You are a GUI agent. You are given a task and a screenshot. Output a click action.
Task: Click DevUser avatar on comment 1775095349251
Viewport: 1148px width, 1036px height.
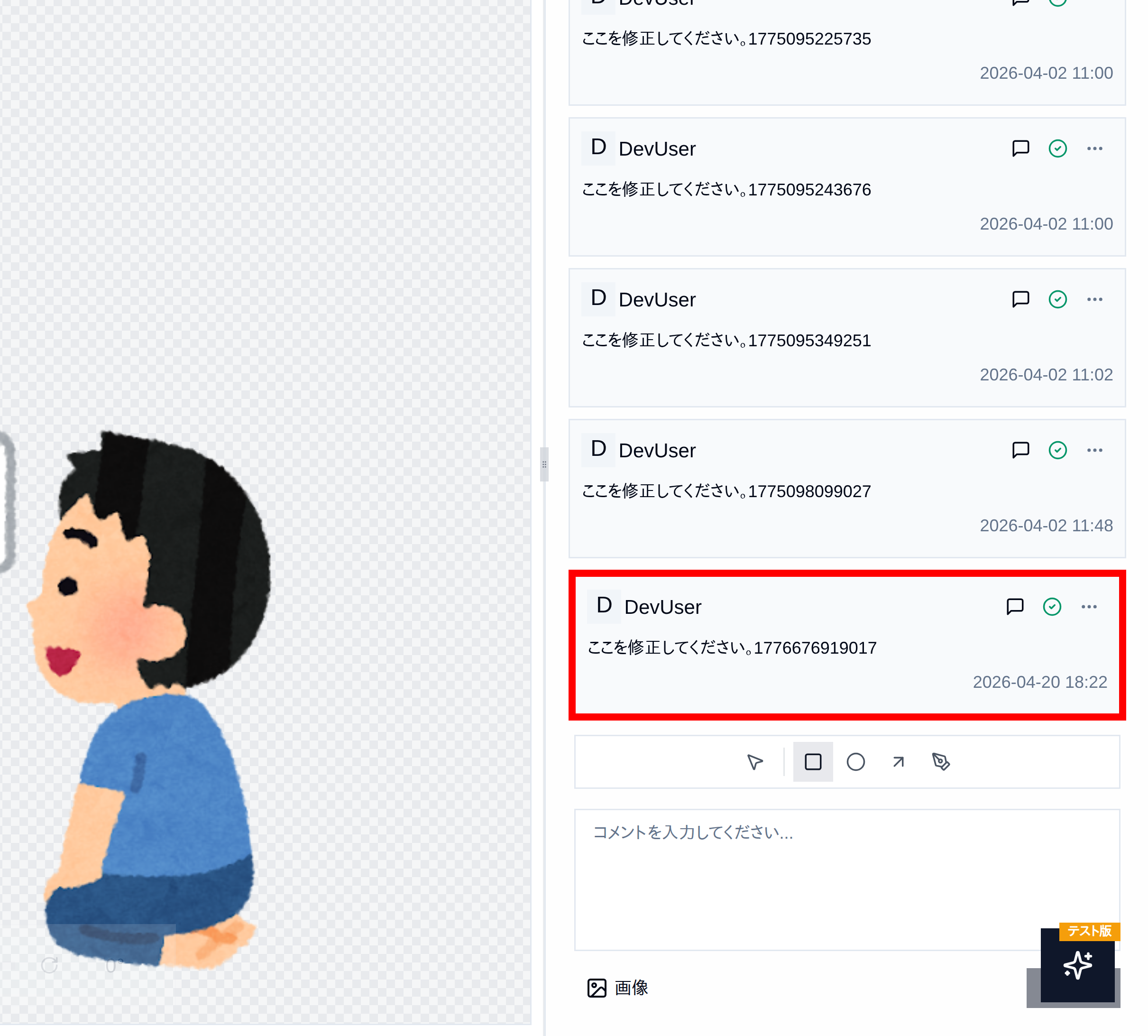(598, 299)
